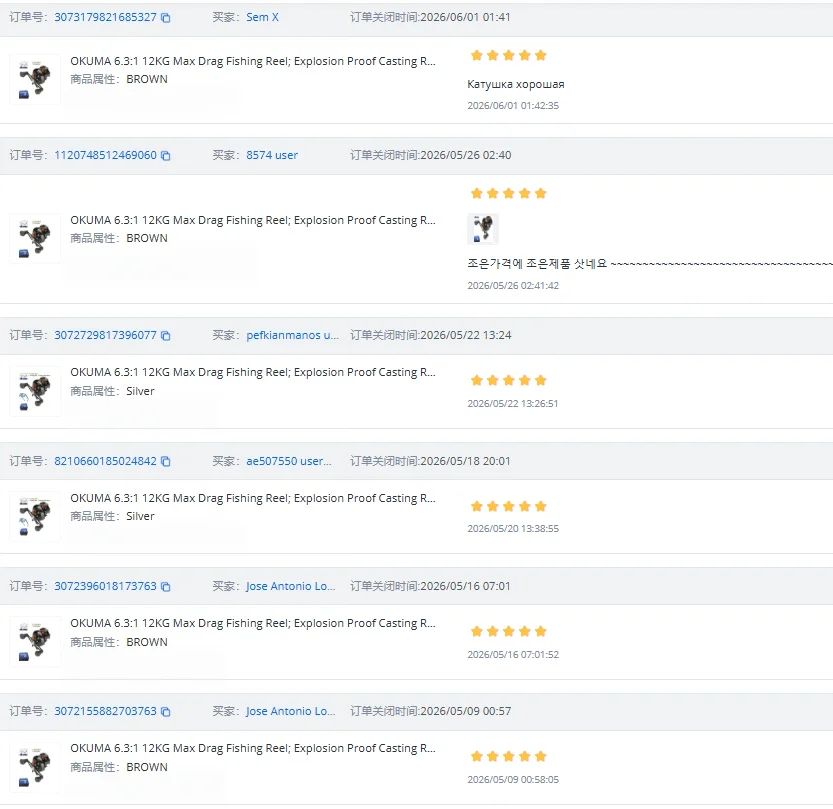Click product title in Sem X order

click(x=253, y=61)
